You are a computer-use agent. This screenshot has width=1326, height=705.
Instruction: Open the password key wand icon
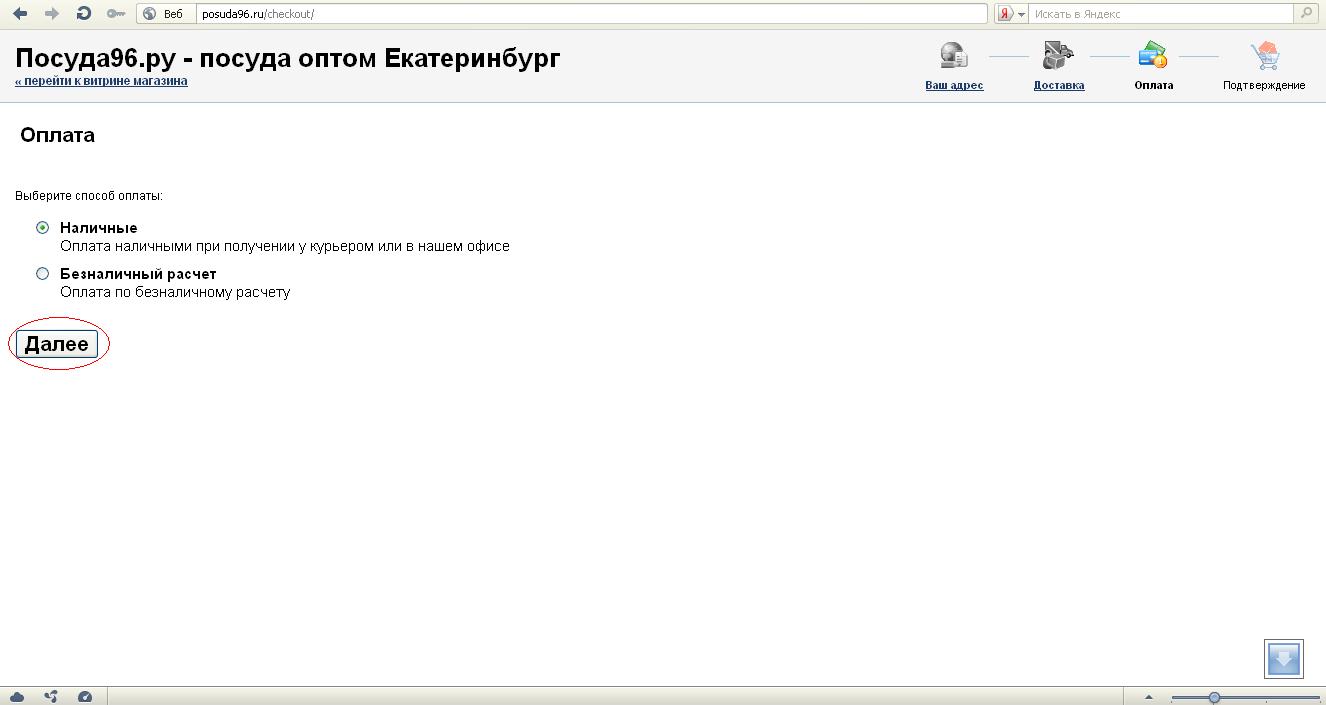116,14
